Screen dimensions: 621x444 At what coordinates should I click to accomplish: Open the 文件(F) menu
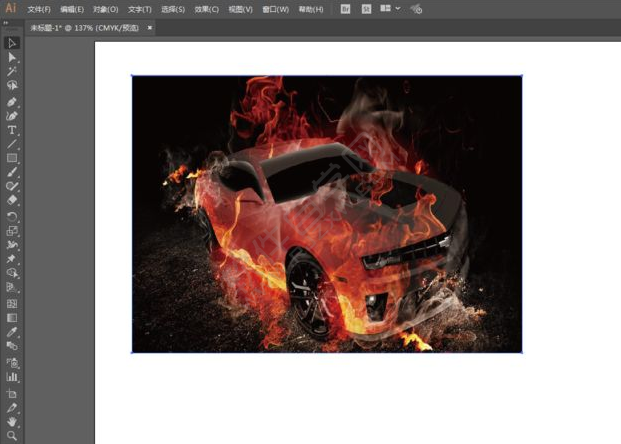[39, 9]
